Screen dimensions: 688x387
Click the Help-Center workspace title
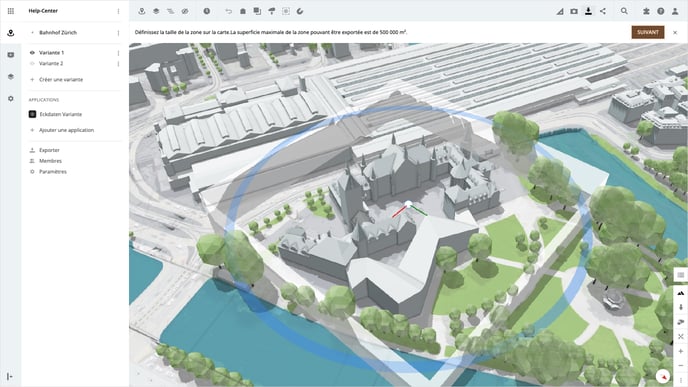43,11
